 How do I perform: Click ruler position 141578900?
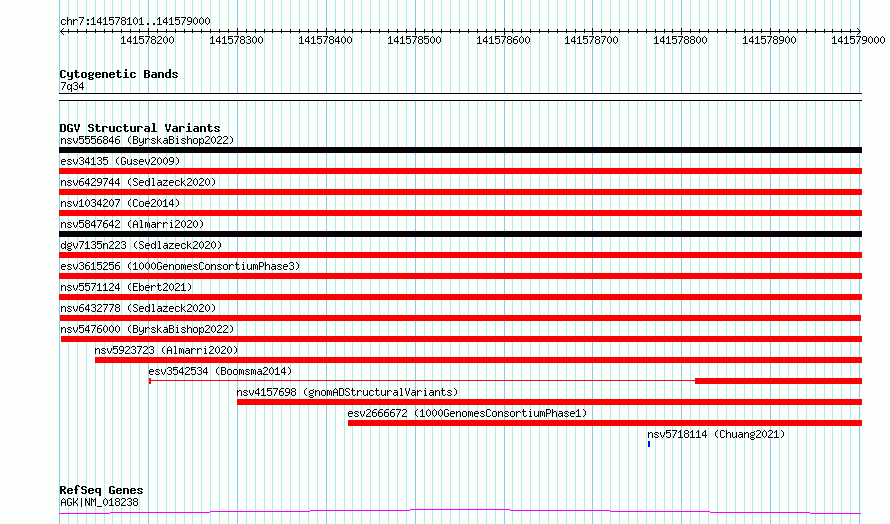pos(770,40)
